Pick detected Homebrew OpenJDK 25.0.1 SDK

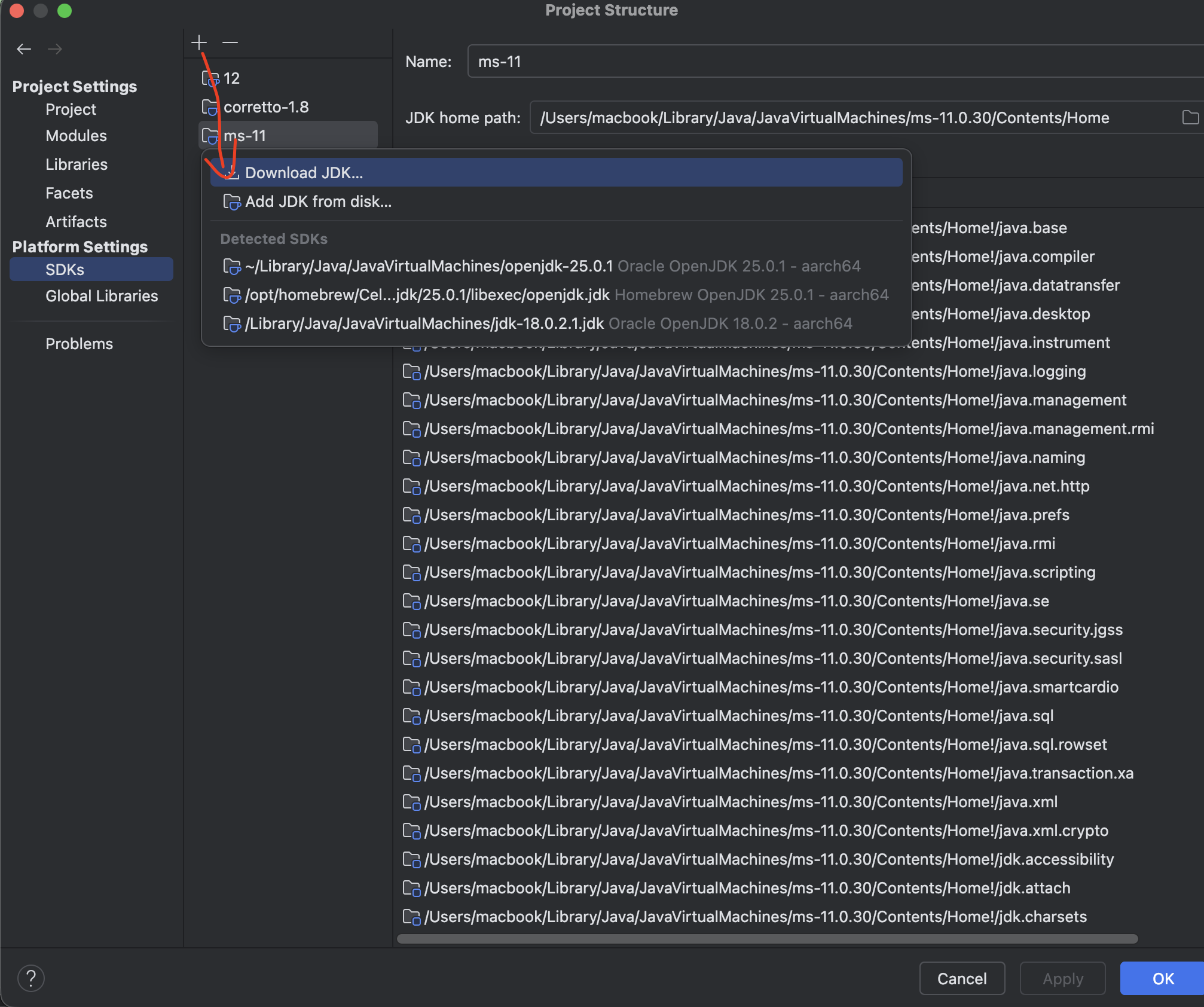[x=556, y=295]
